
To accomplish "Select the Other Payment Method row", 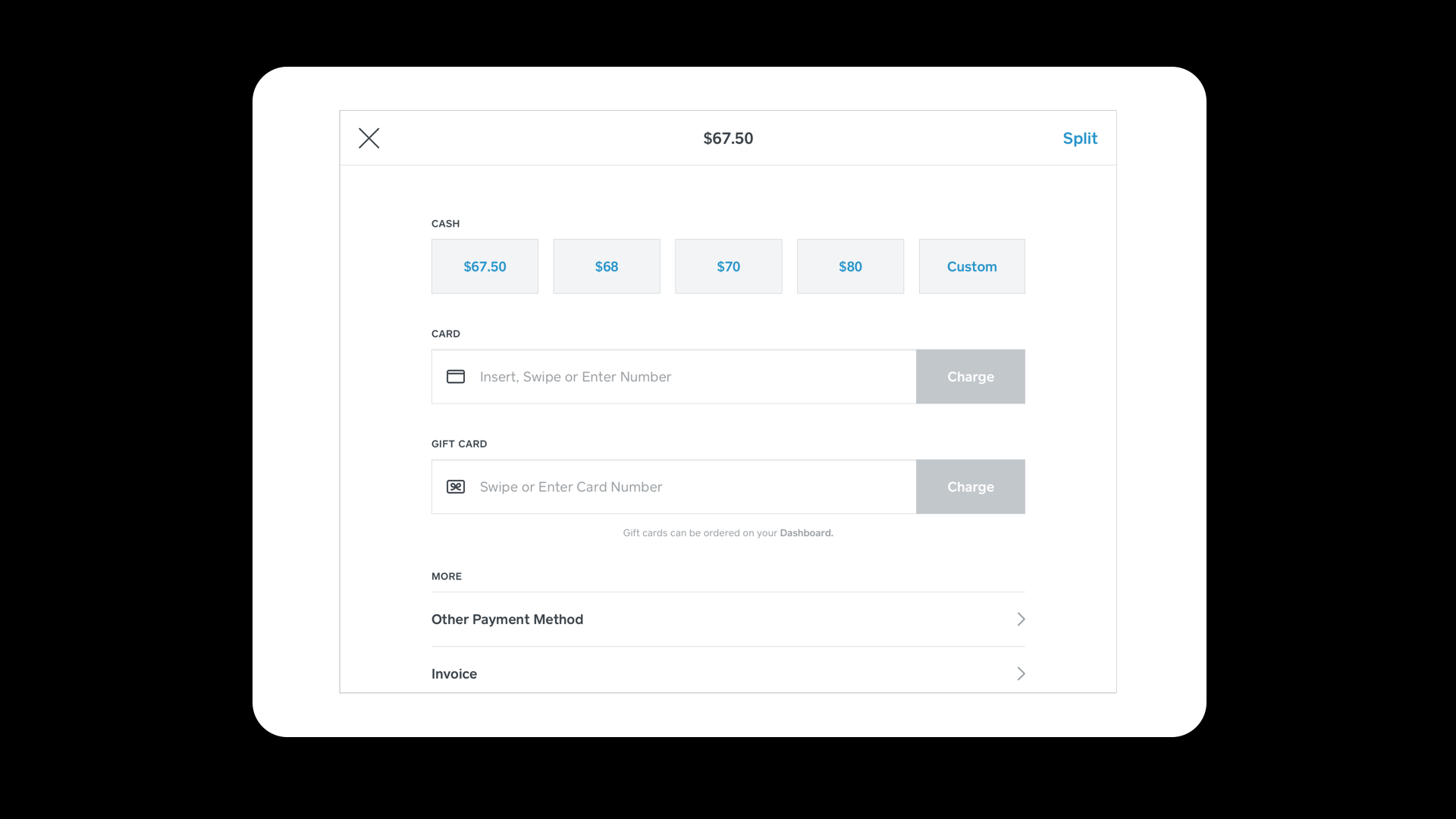I will point(728,620).
